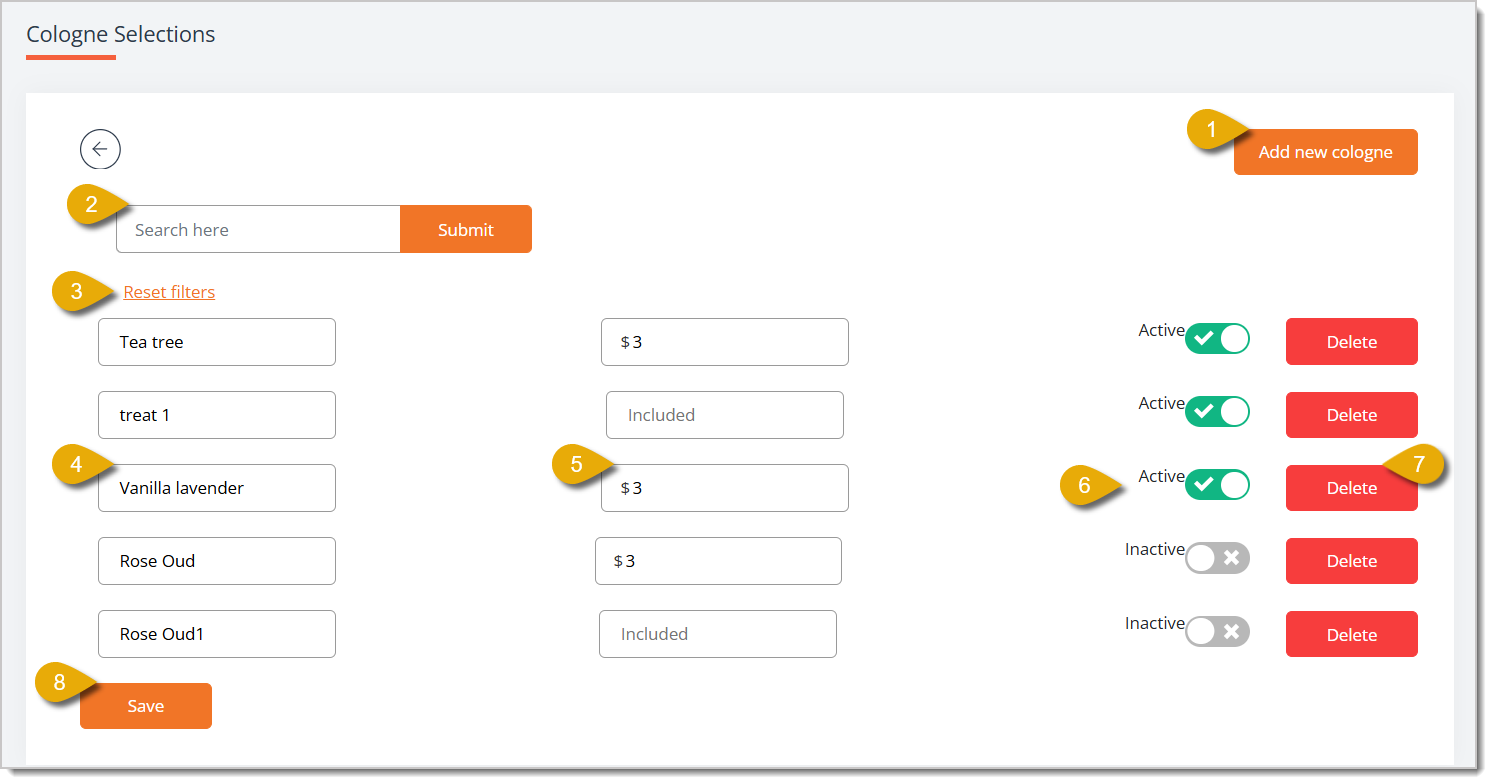The width and height of the screenshot is (1492, 784).
Task: Delete the Rose Oud1 cologne
Action: [x=1352, y=634]
